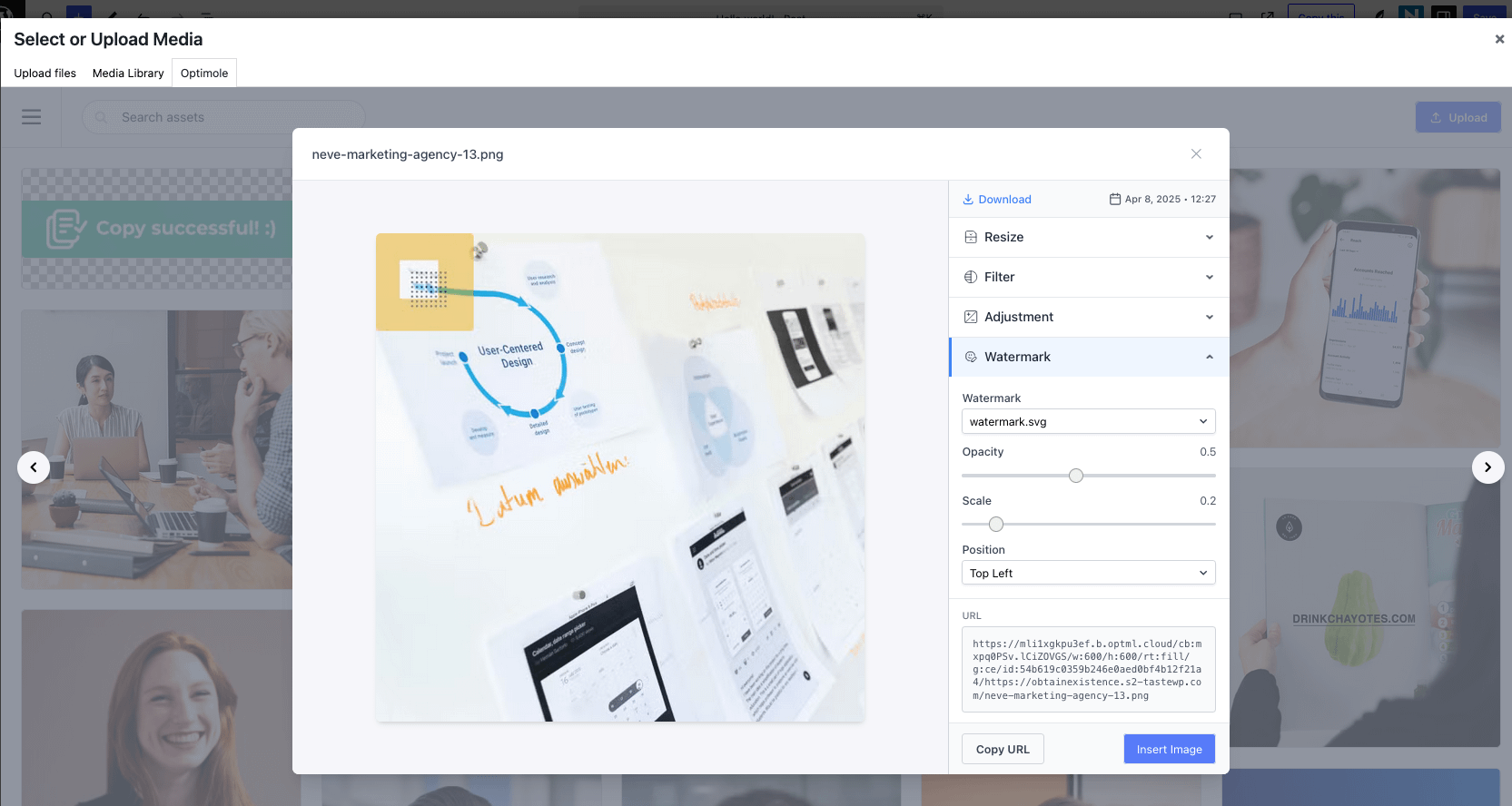Screen dimensions: 1512x806
Task: Open the hamburger menu in Optimole
Action: pyautogui.click(x=32, y=117)
